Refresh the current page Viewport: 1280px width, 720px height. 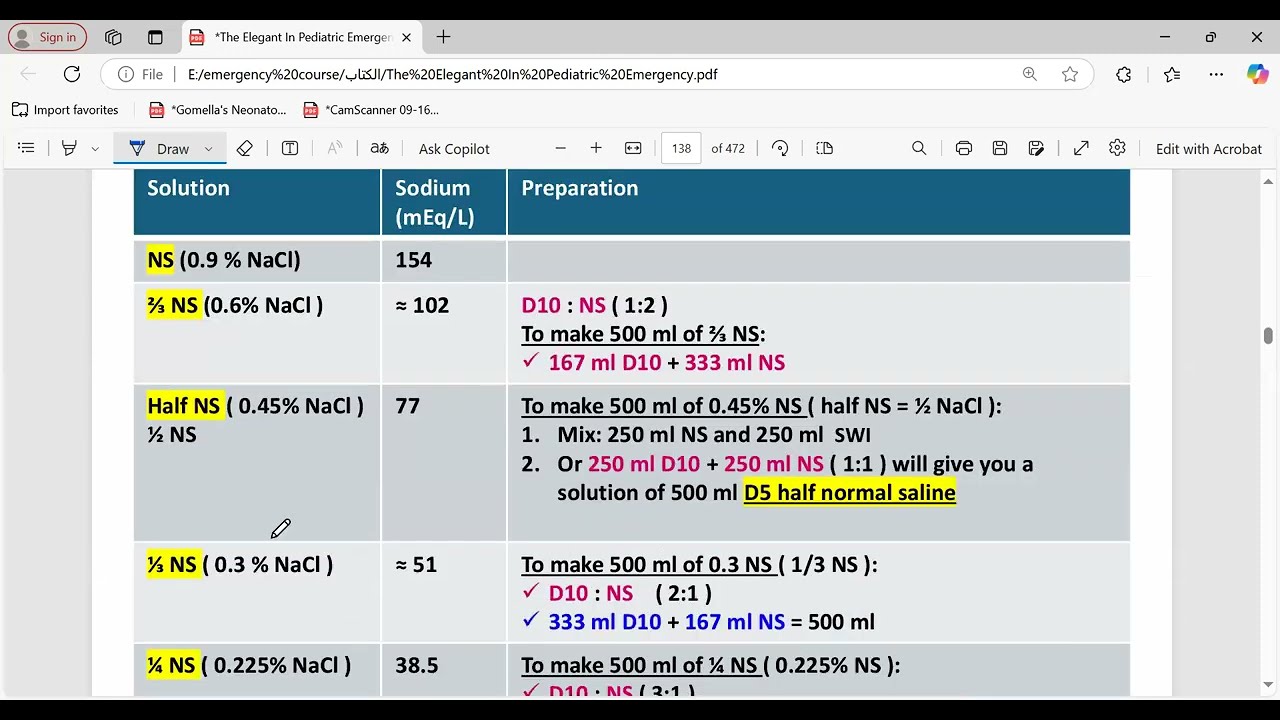point(72,74)
